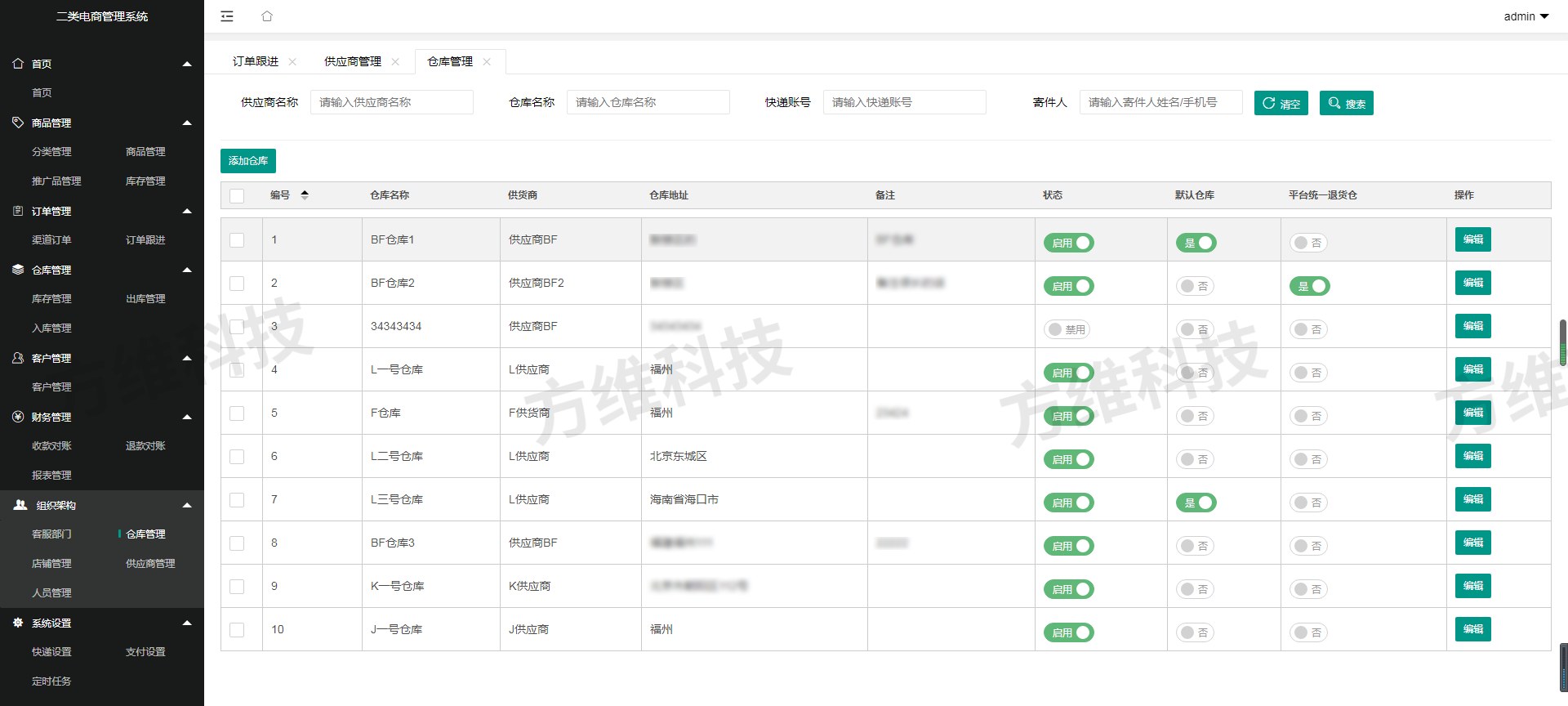The image size is (1568, 706).
Task: Click the home icon in top bar
Action: [267, 16]
